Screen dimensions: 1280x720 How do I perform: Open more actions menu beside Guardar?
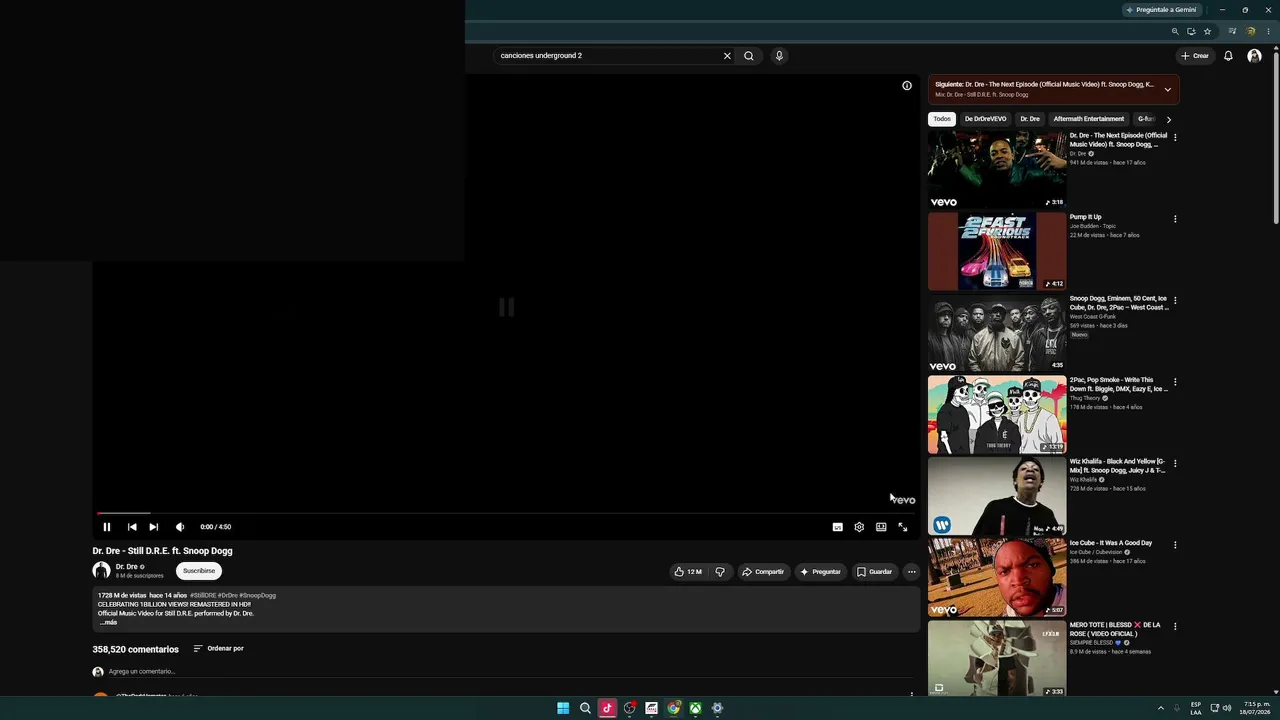911,572
